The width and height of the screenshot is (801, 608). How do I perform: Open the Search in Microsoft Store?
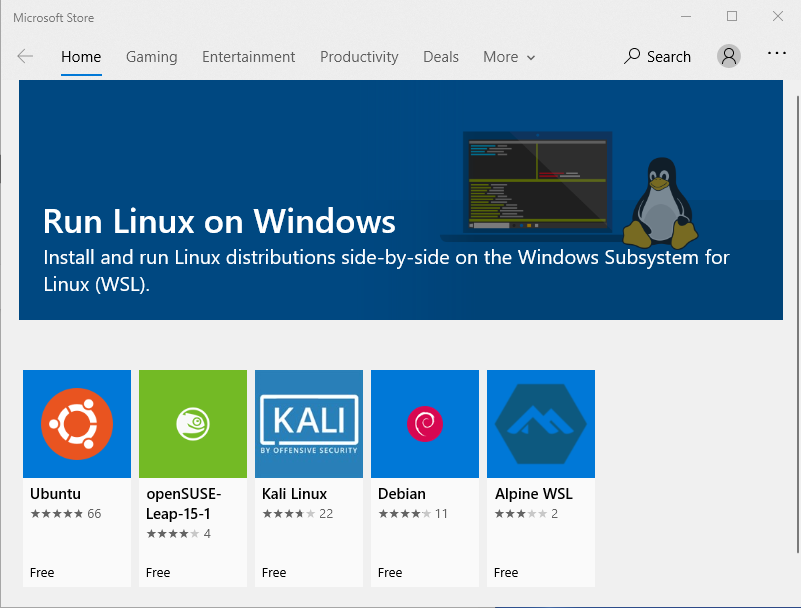[657, 56]
